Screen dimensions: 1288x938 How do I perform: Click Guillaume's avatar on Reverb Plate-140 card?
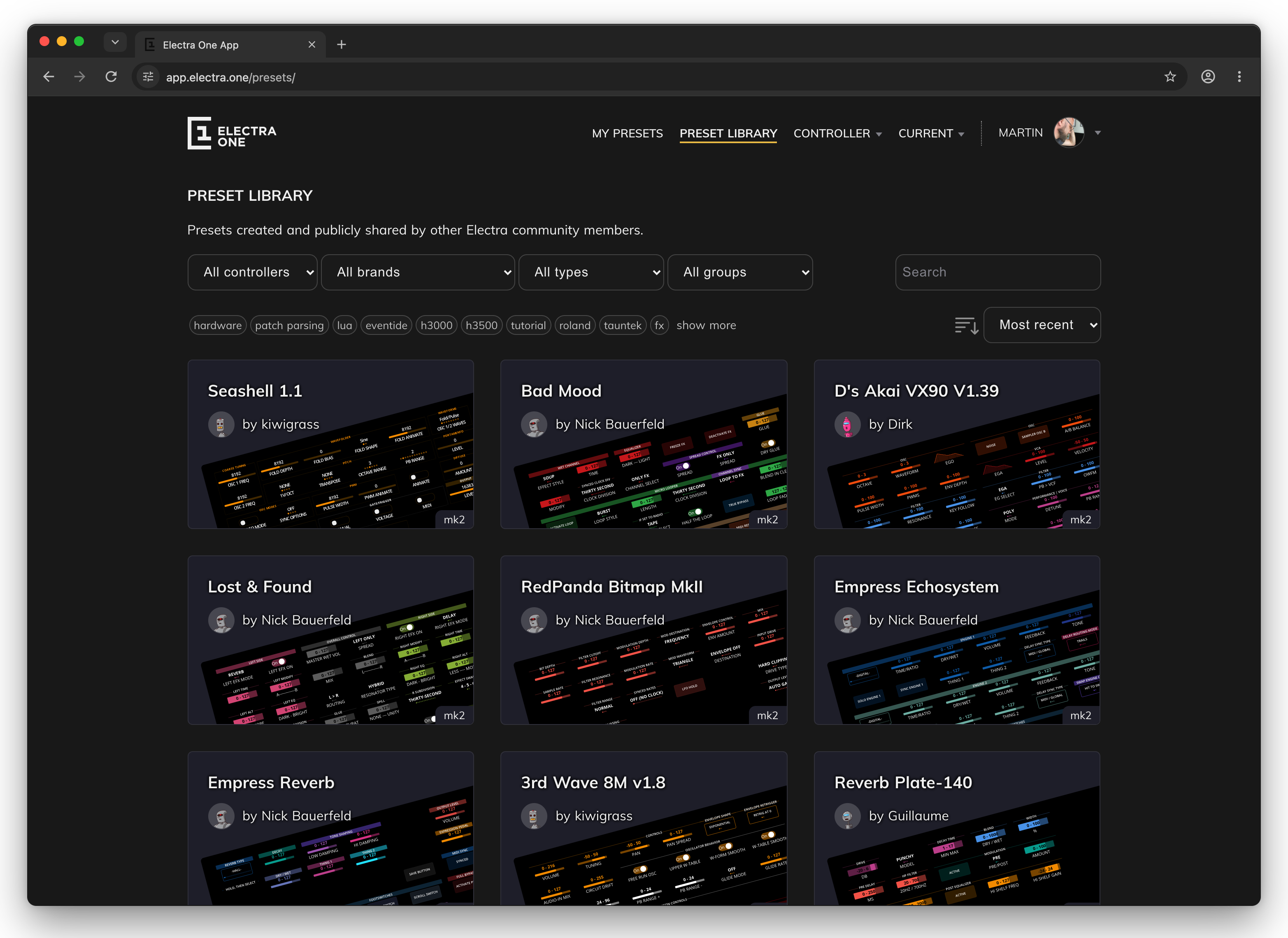coord(847,816)
